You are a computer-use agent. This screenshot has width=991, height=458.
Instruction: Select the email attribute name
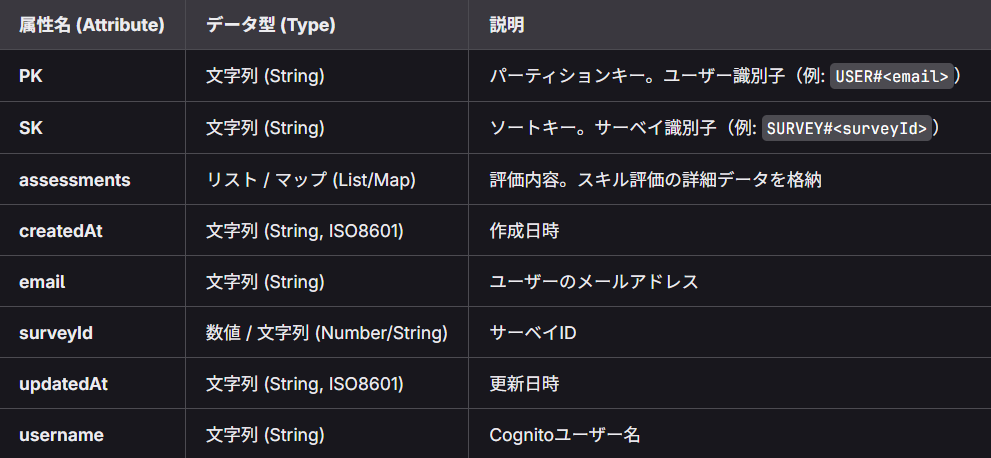[x=42, y=282]
